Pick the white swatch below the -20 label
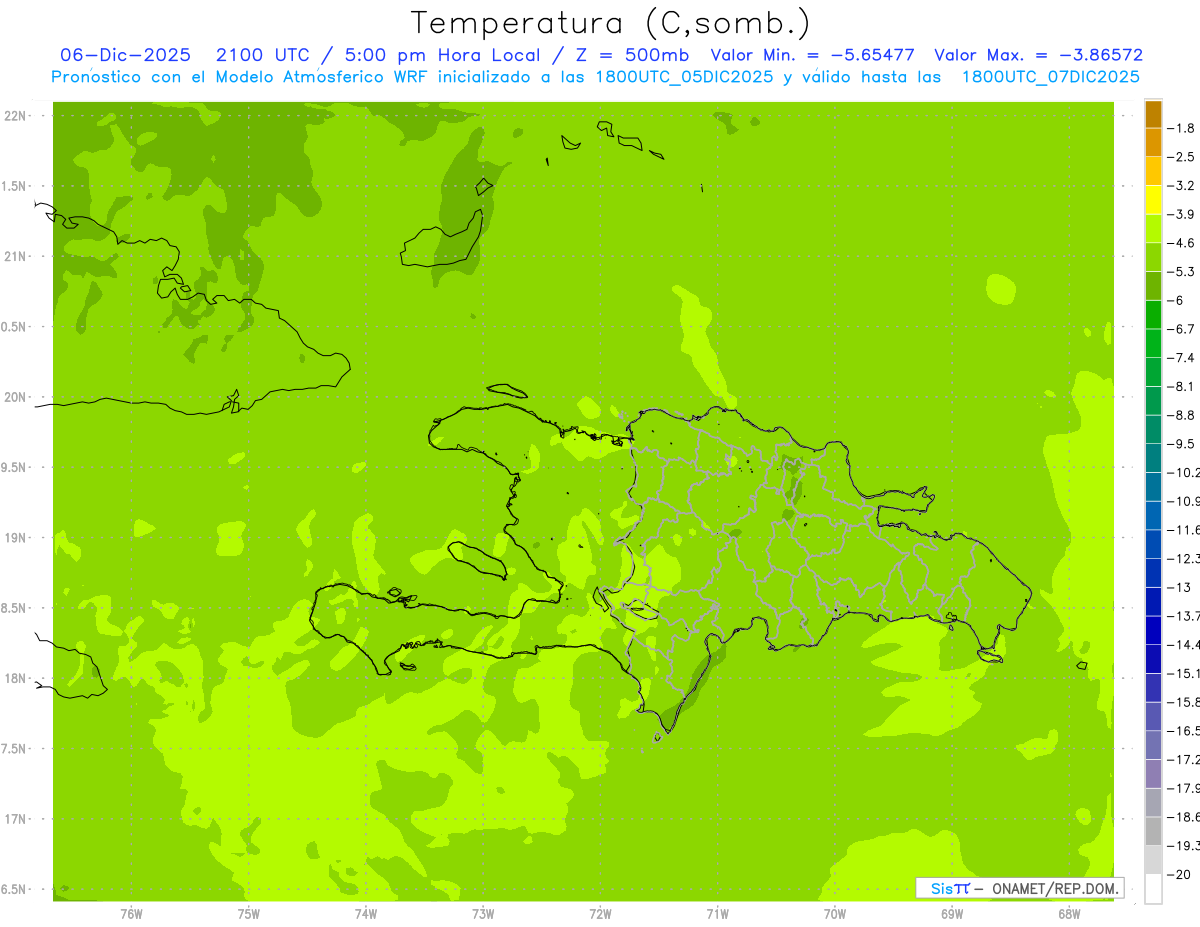Image resolution: width=1200 pixels, height=927 pixels. coord(1153,889)
